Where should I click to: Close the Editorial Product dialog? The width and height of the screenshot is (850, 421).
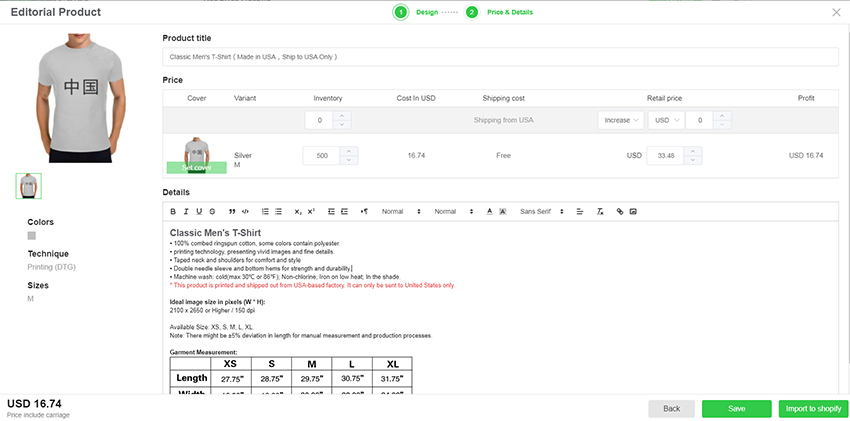tap(836, 12)
